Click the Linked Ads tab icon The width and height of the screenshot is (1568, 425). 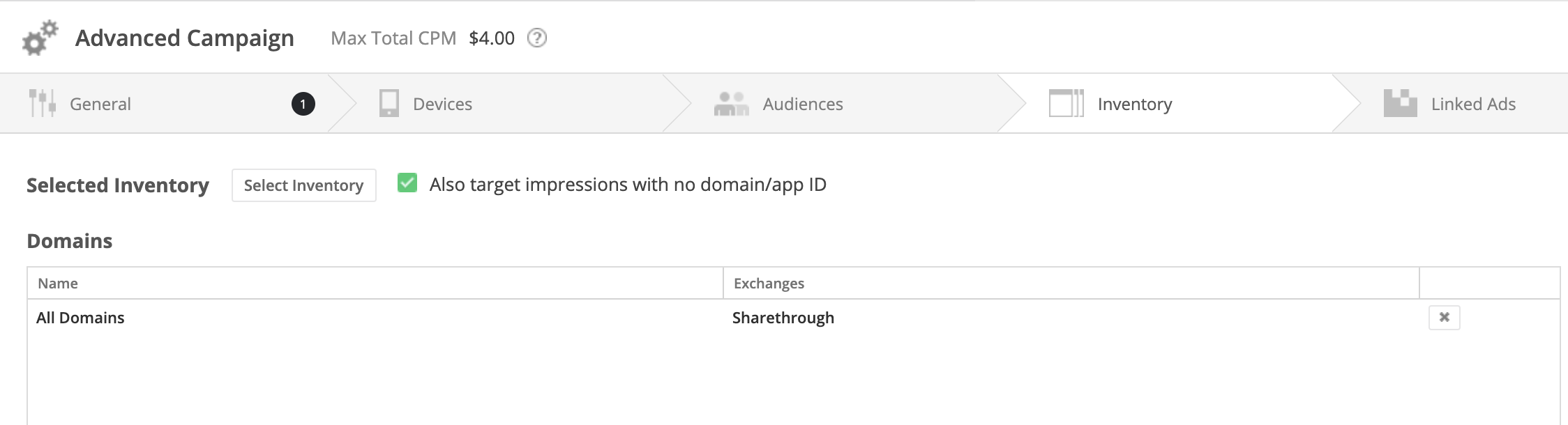1400,103
